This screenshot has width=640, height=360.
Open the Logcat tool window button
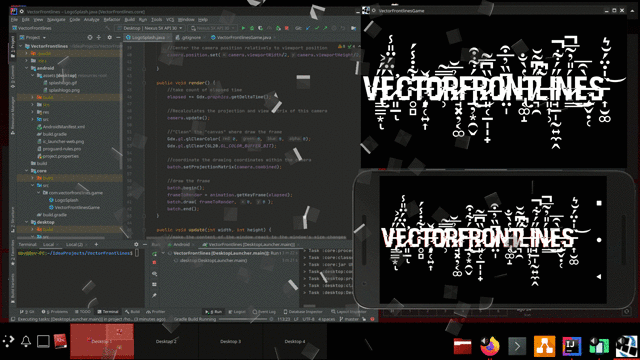point(237,312)
